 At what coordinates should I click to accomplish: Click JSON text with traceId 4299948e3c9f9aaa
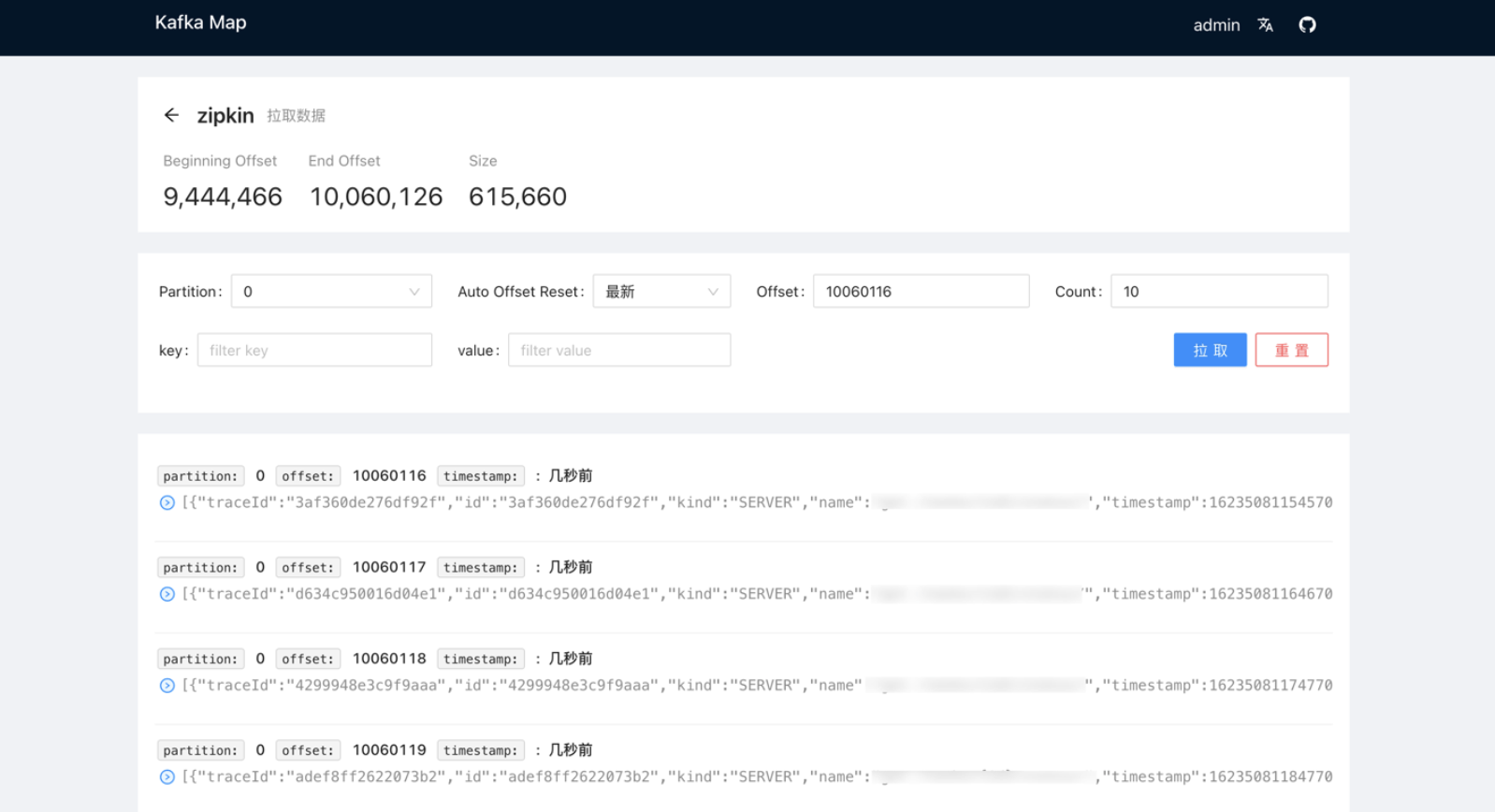click(x=757, y=686)
